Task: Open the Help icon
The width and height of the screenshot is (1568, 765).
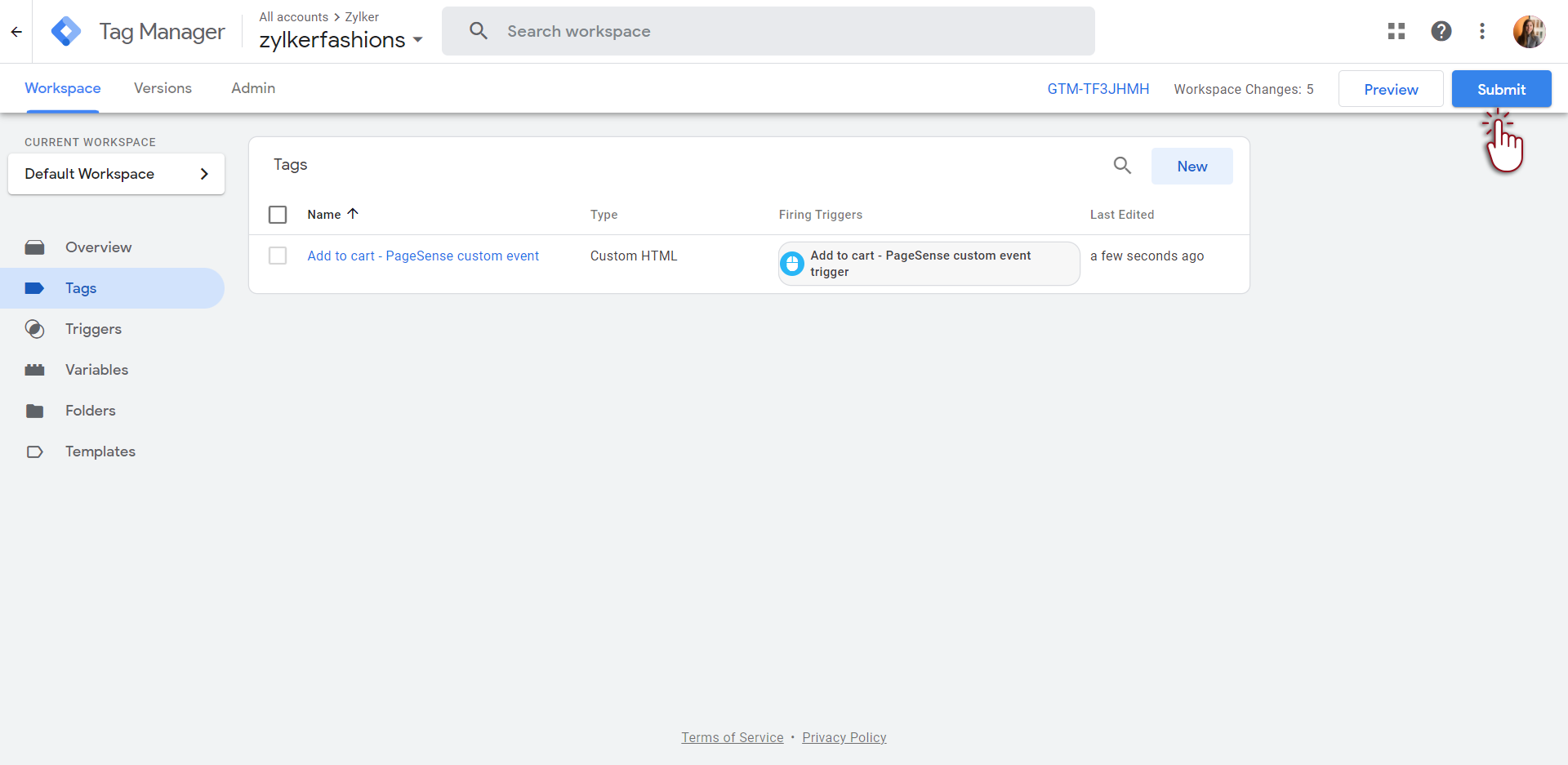Action: click(x=1441, y=31)
